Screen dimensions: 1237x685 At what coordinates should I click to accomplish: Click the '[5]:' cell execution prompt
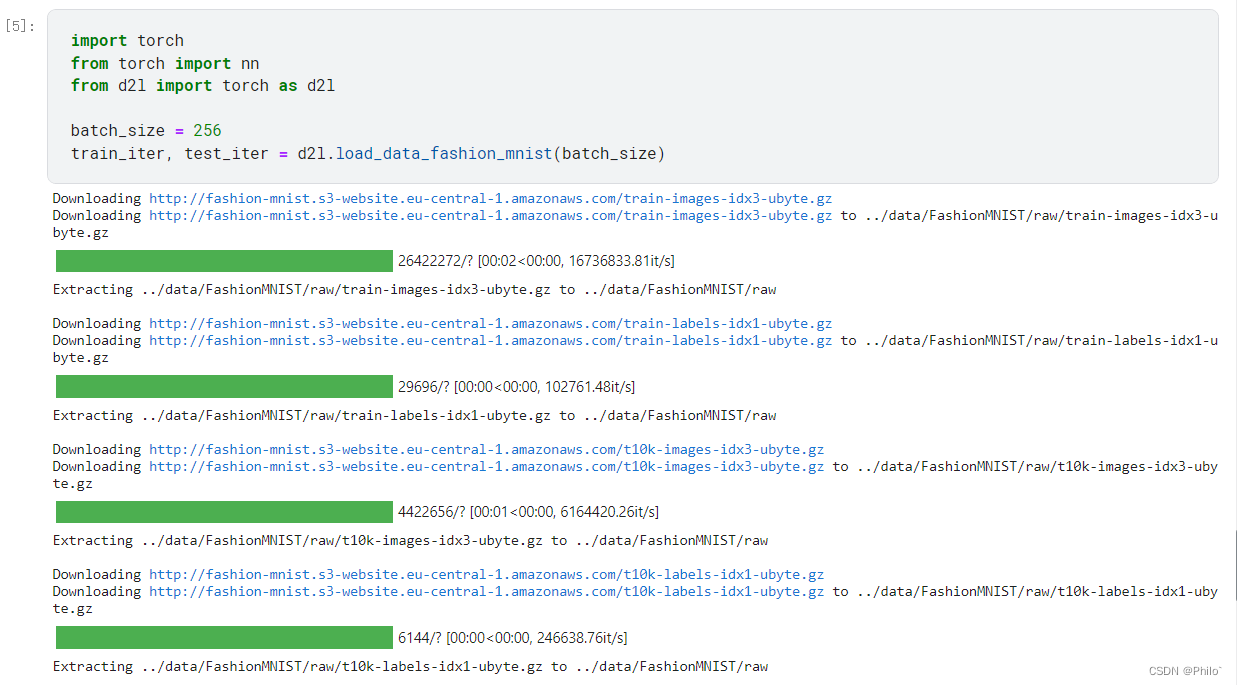pyautogui.click(x=21, y=26)
